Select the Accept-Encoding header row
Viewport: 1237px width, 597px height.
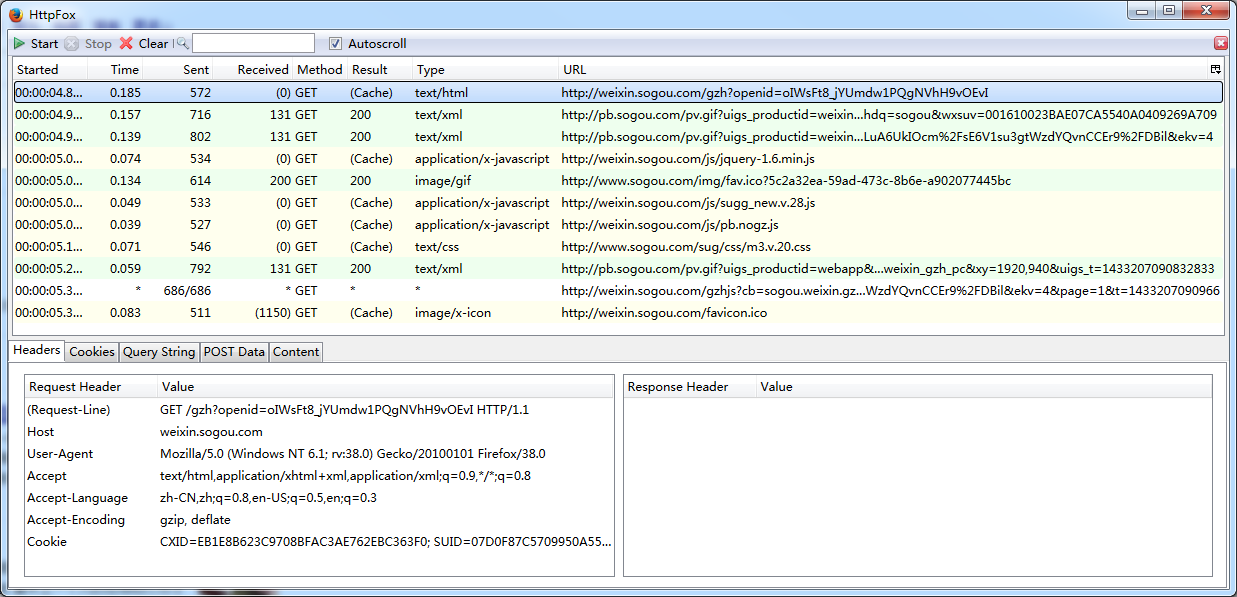point(320,520)
